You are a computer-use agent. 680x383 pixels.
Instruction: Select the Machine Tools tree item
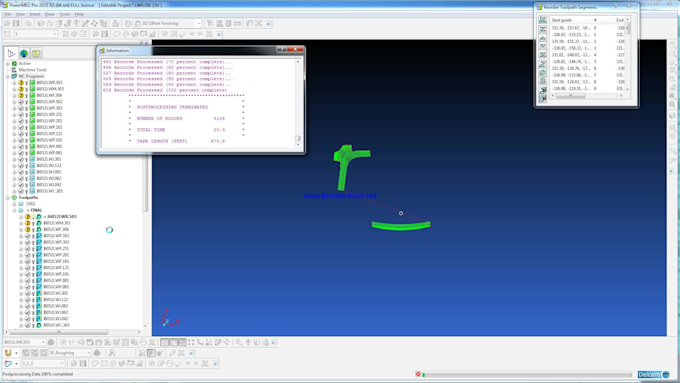(x=33, y=70)
